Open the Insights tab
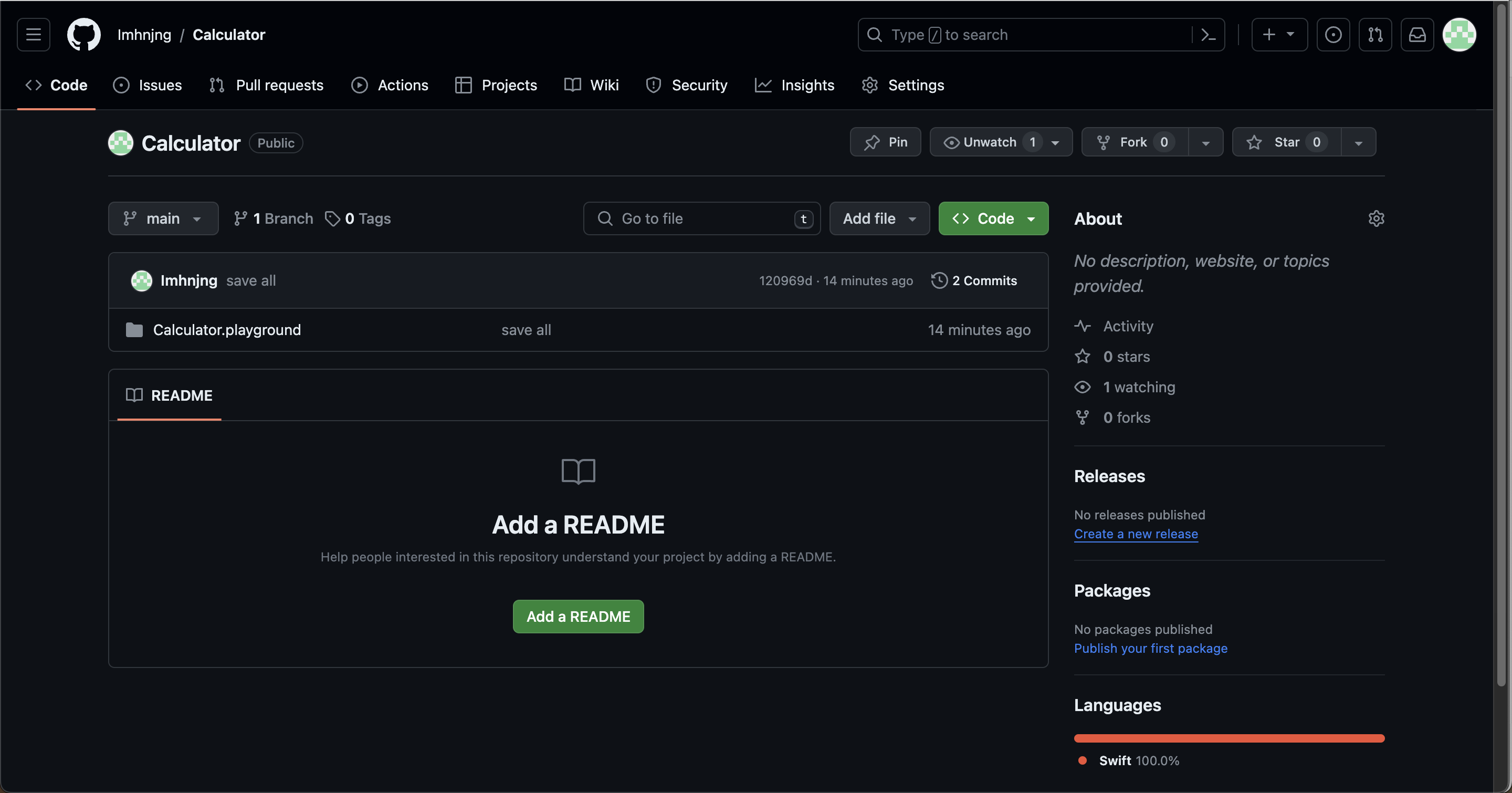 point(795,85)
